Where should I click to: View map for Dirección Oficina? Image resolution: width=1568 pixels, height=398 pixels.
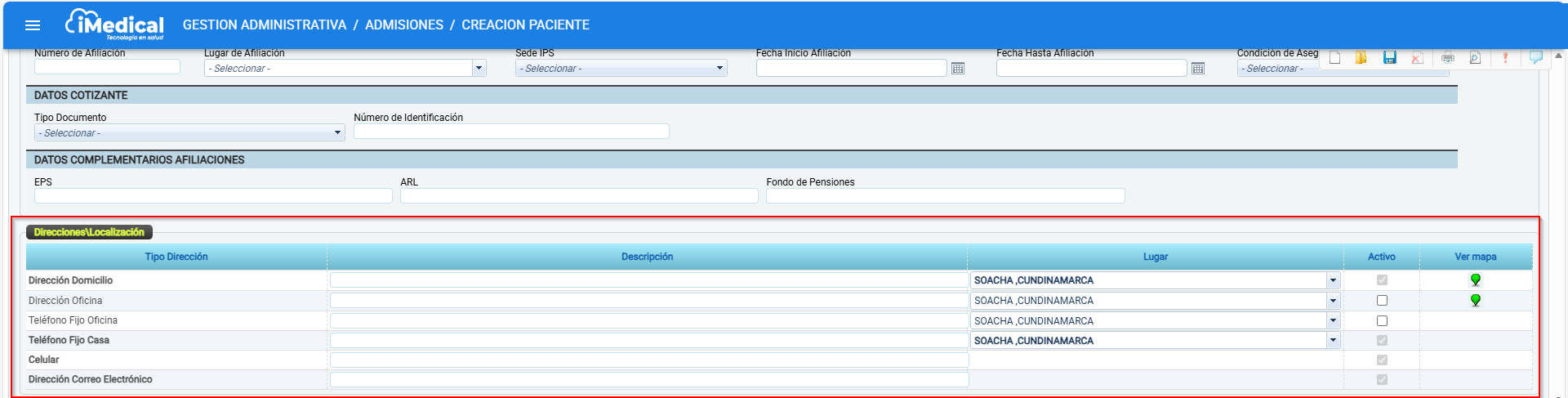1476,301
